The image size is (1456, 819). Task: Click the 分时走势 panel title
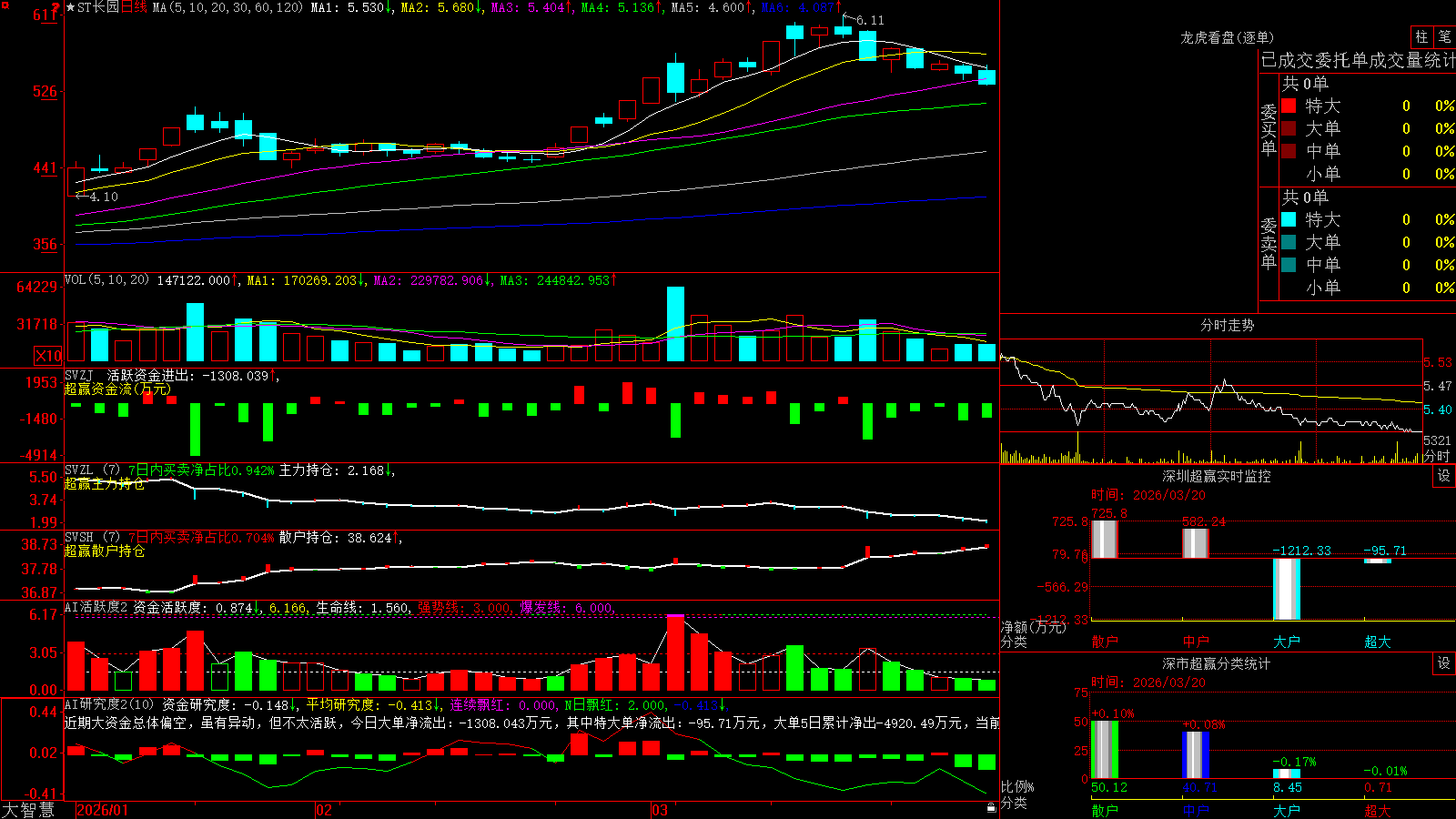(1227, 325)
